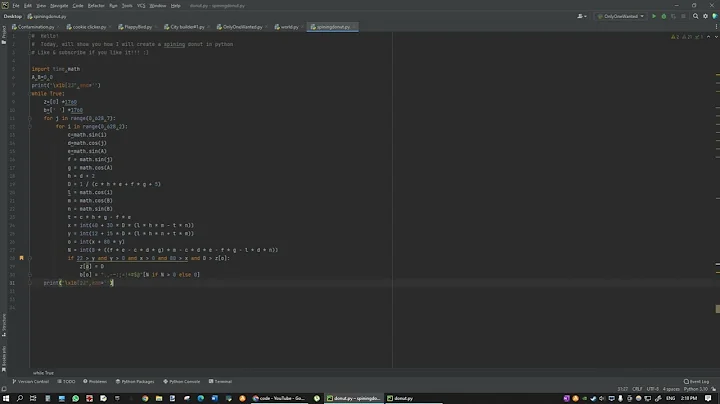Click spiningdonut.py in the navigation bar

point(47,16)
